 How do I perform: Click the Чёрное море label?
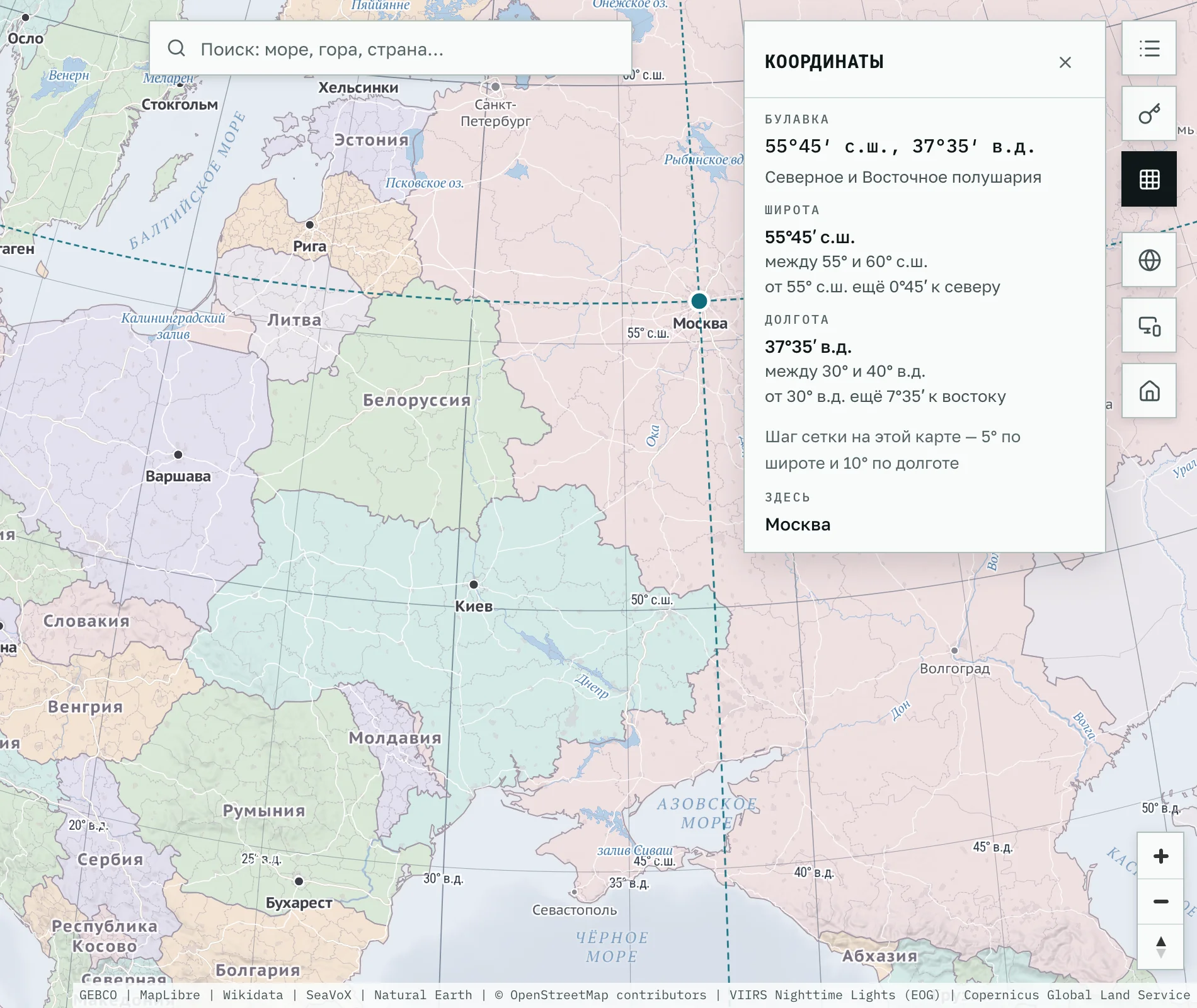(x=612, y=947)
